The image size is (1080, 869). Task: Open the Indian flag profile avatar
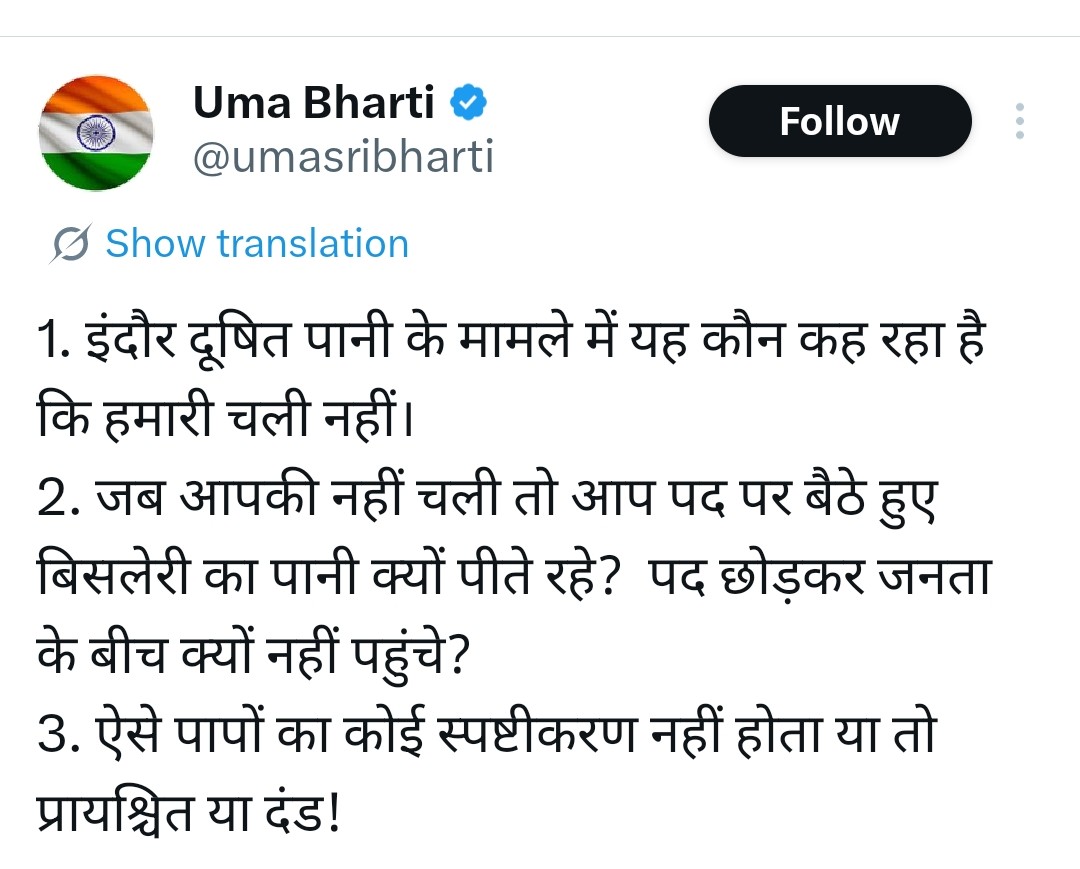pos(95,133)
